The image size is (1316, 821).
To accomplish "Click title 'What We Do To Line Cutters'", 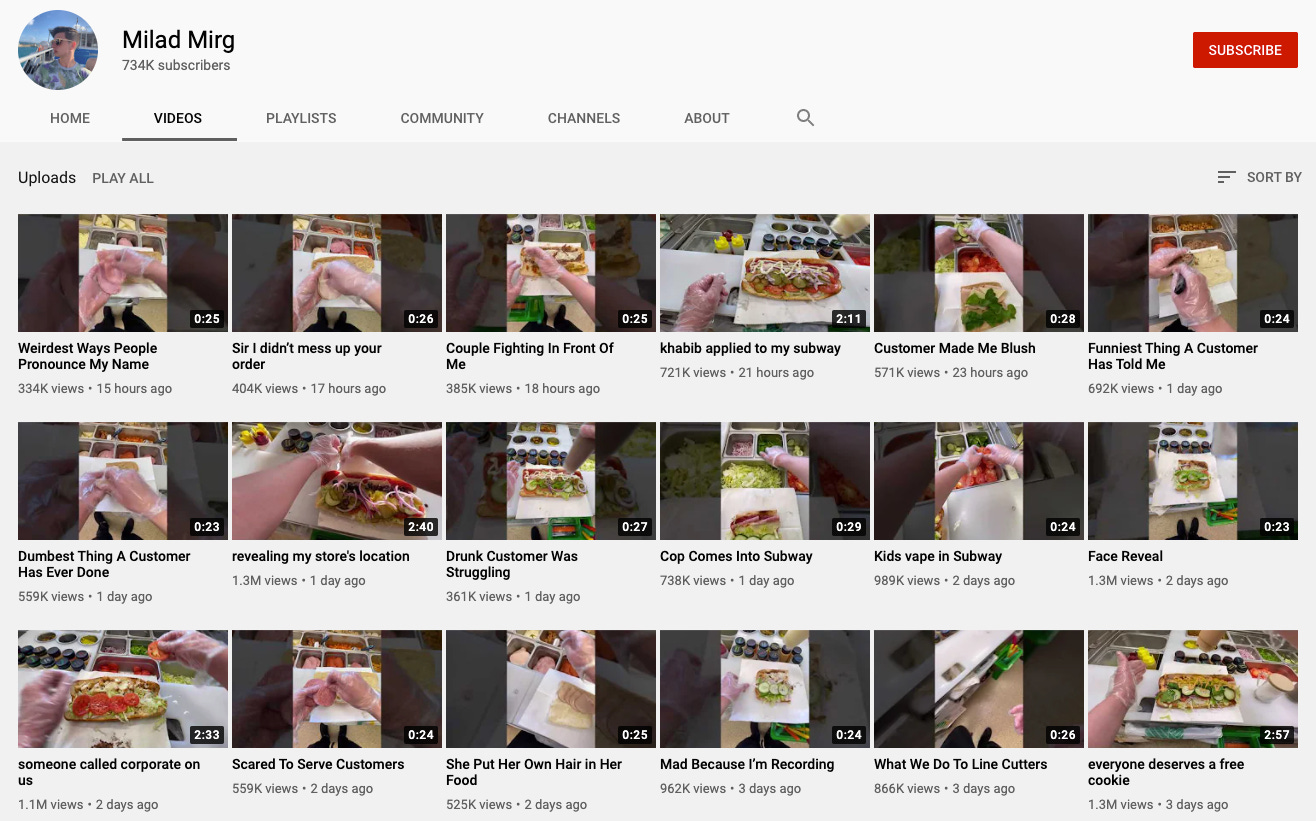I will 961,764.
